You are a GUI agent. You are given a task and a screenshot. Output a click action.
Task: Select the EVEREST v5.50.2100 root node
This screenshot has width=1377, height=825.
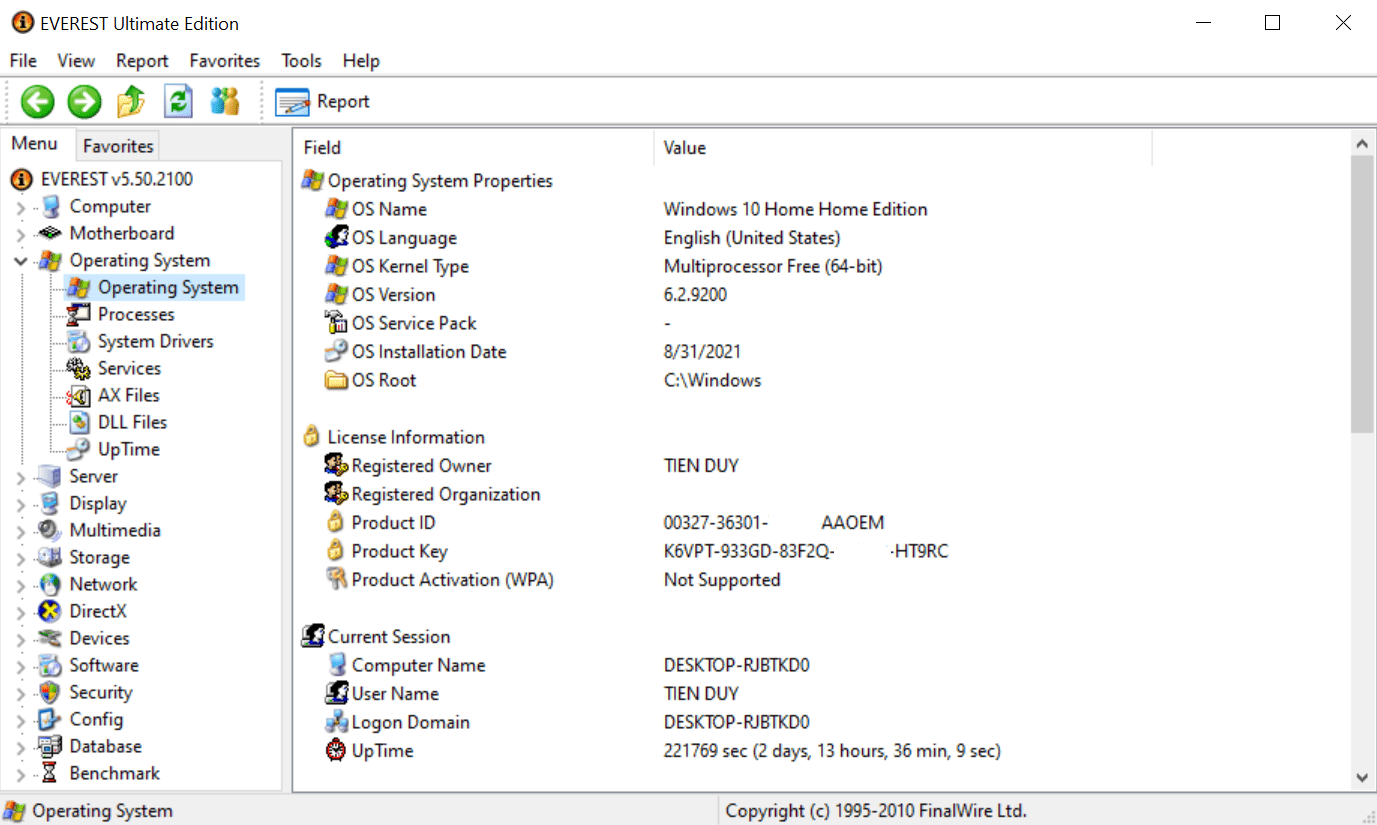[x=102, y=179]
